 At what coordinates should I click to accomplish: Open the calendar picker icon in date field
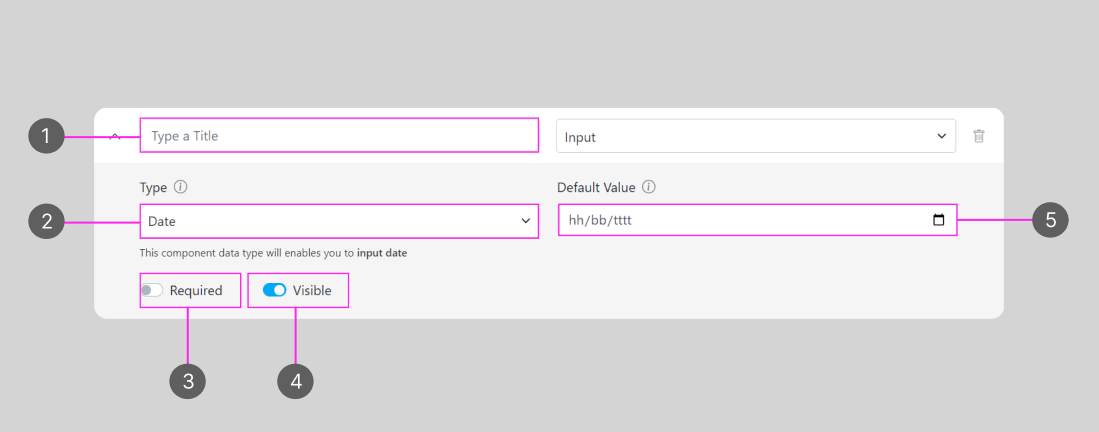(938, 220)
